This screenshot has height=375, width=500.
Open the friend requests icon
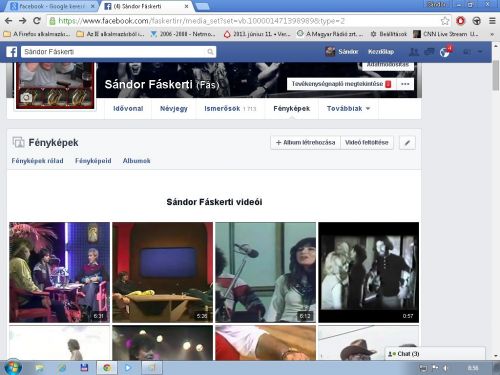pyautogui.click(x=414, y=52)
